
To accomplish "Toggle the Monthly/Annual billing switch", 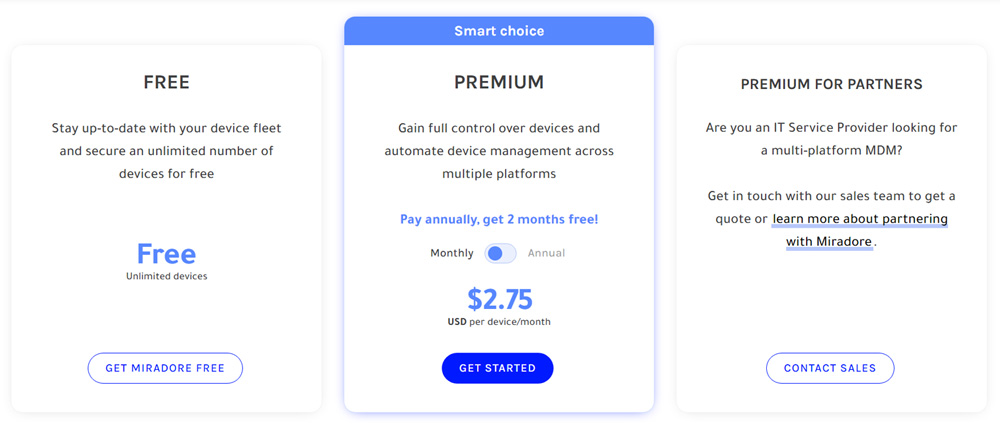I will coord(500,253).
